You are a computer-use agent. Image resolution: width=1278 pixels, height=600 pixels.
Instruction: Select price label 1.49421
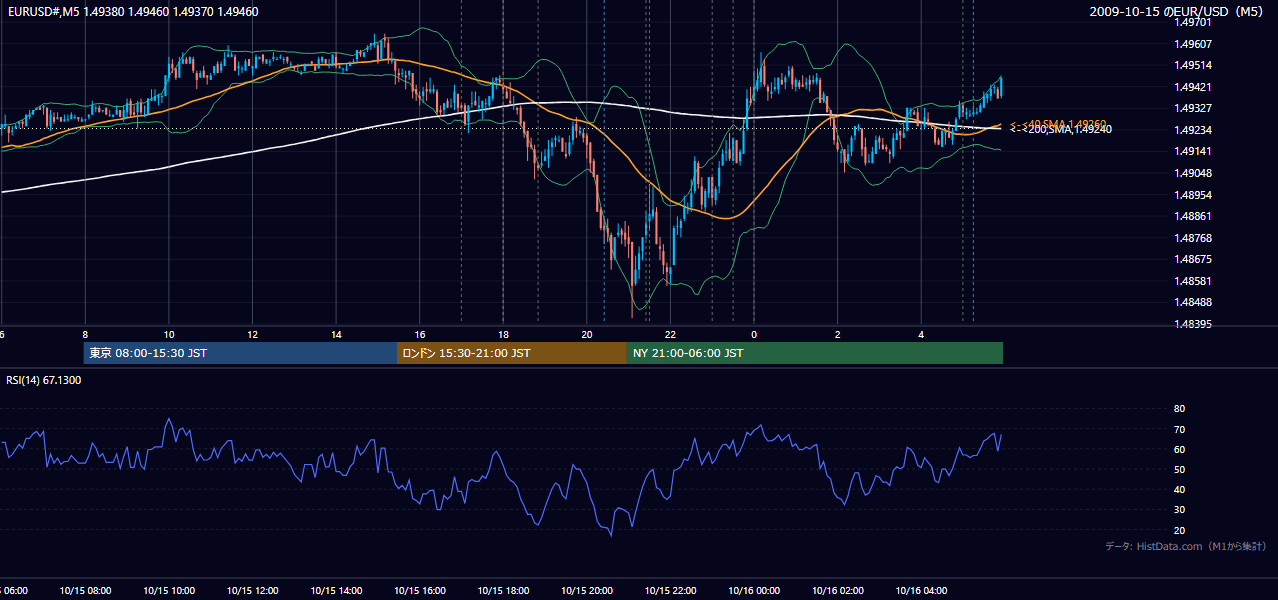click(x=1192, y=87)
